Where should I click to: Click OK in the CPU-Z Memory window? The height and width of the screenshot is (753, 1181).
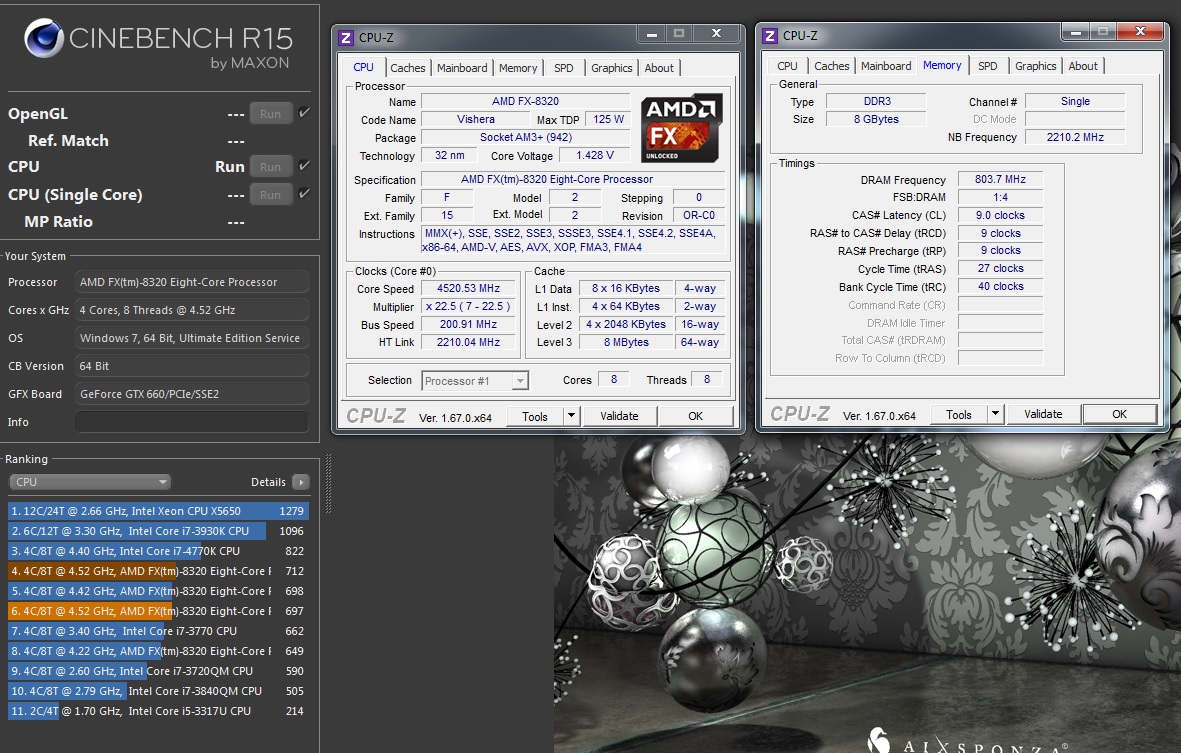pos(1119,414)
